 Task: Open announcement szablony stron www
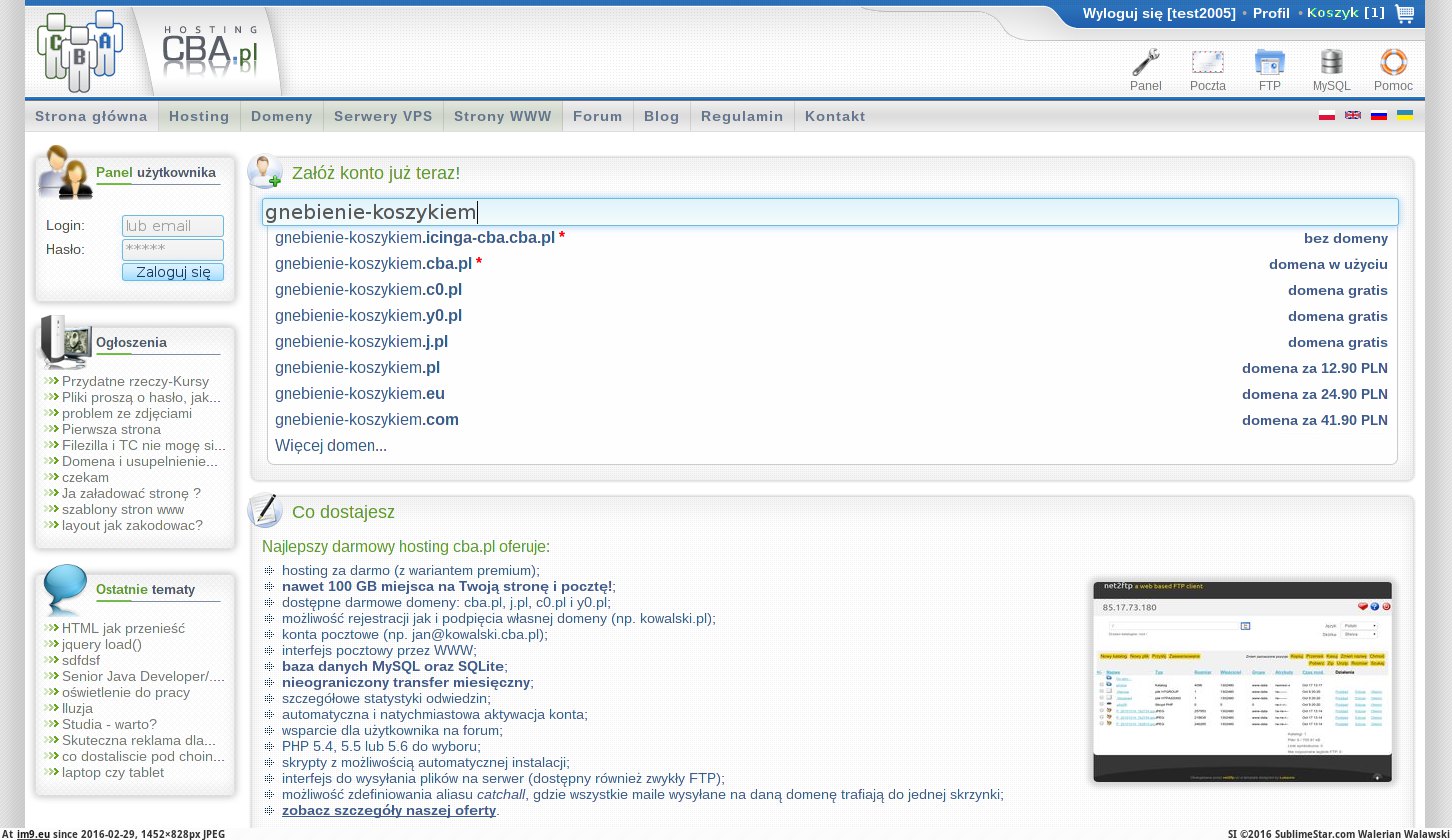(x=123, y=509)
